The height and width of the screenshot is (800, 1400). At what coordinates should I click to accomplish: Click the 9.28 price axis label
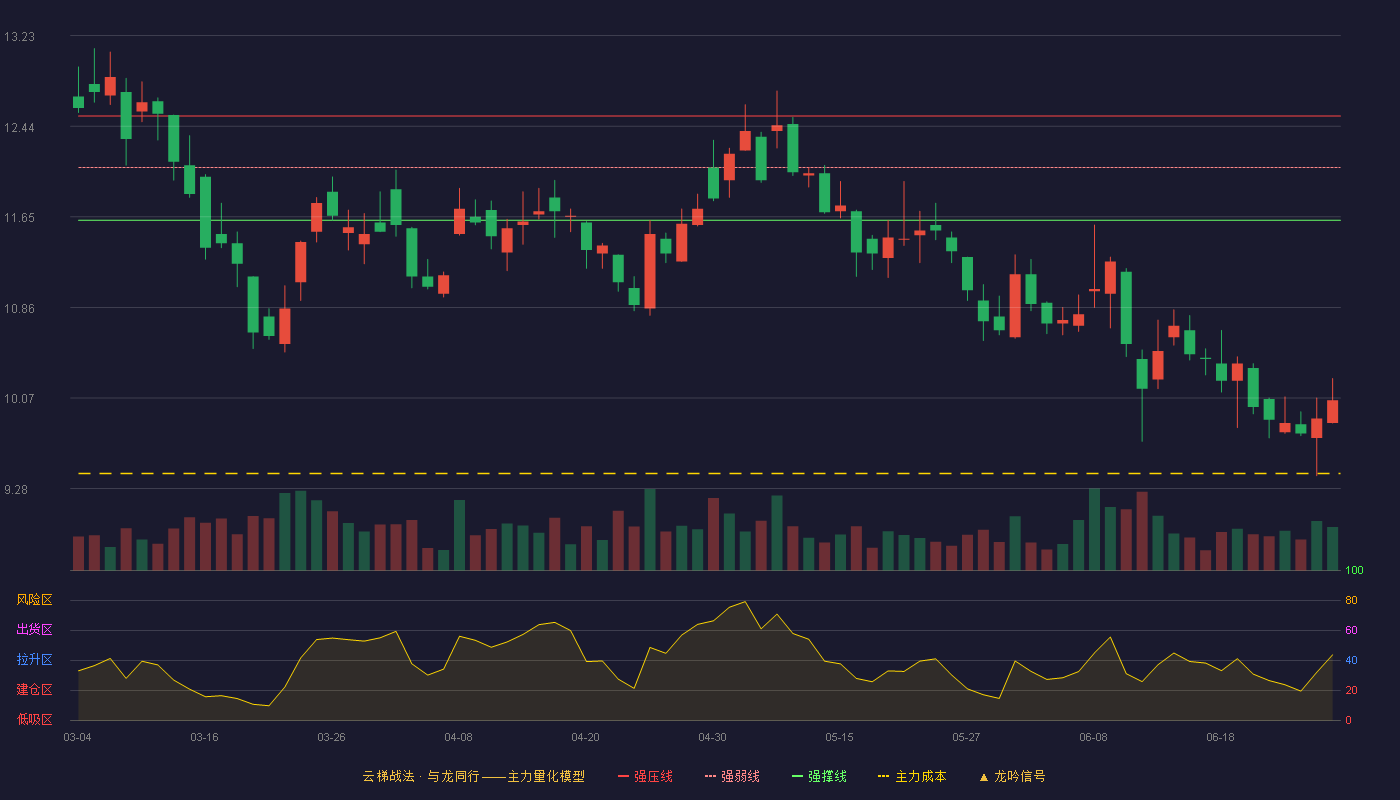click(16, 489)
